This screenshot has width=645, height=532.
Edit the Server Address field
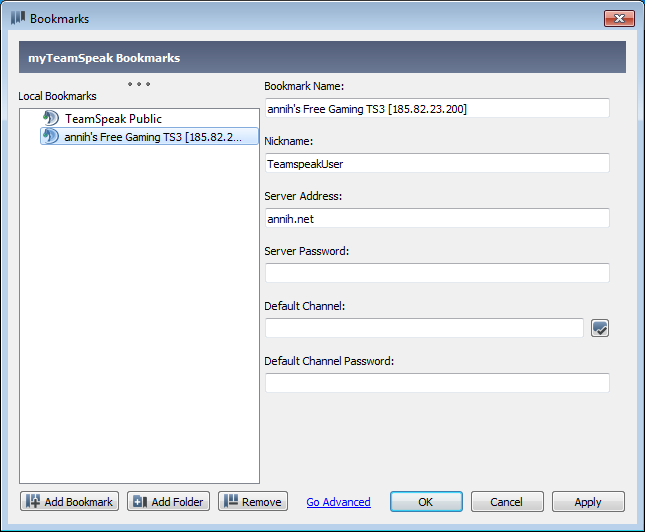[436, 218]
